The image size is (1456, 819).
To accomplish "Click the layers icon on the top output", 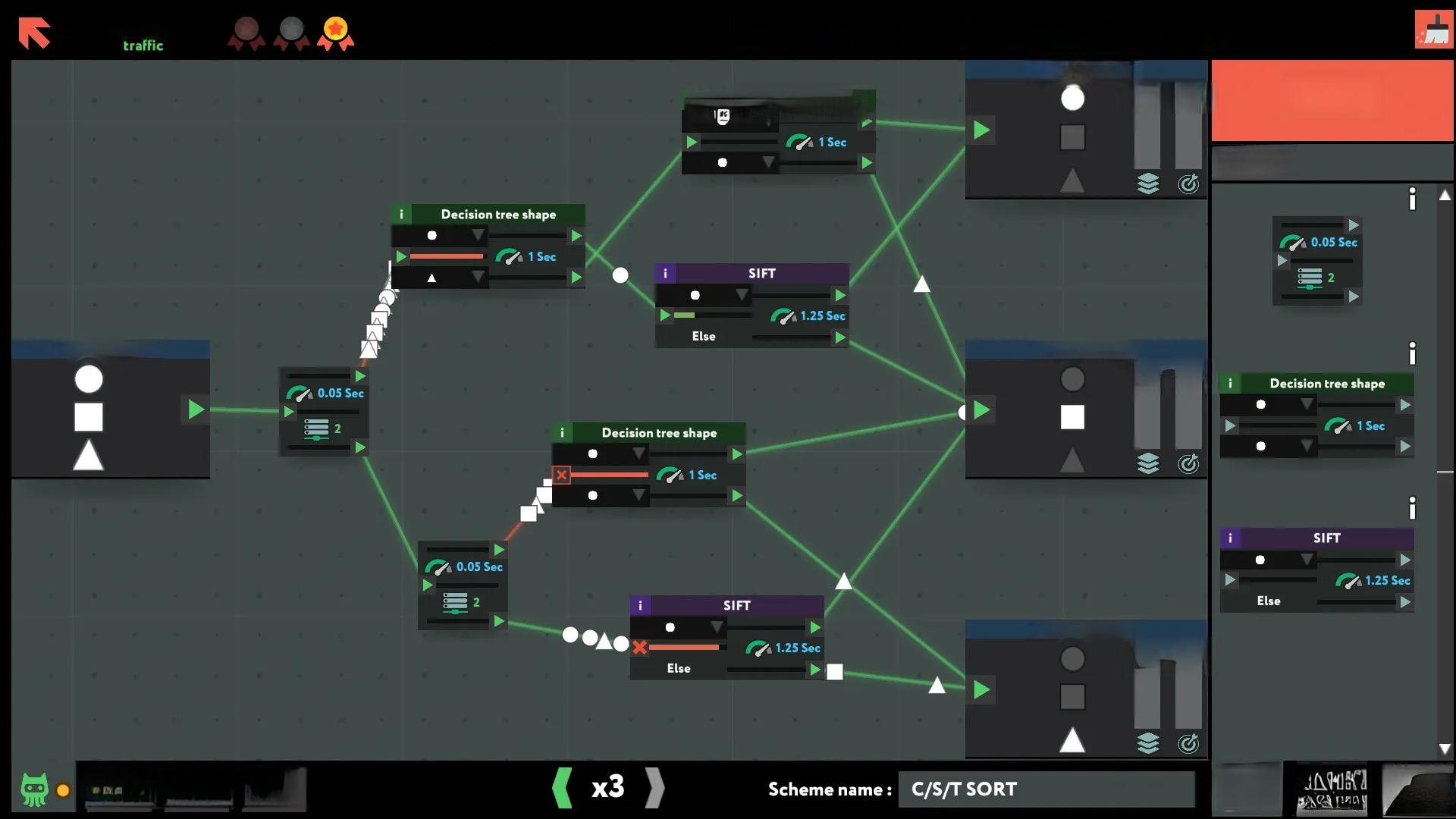I will 1148,184.
